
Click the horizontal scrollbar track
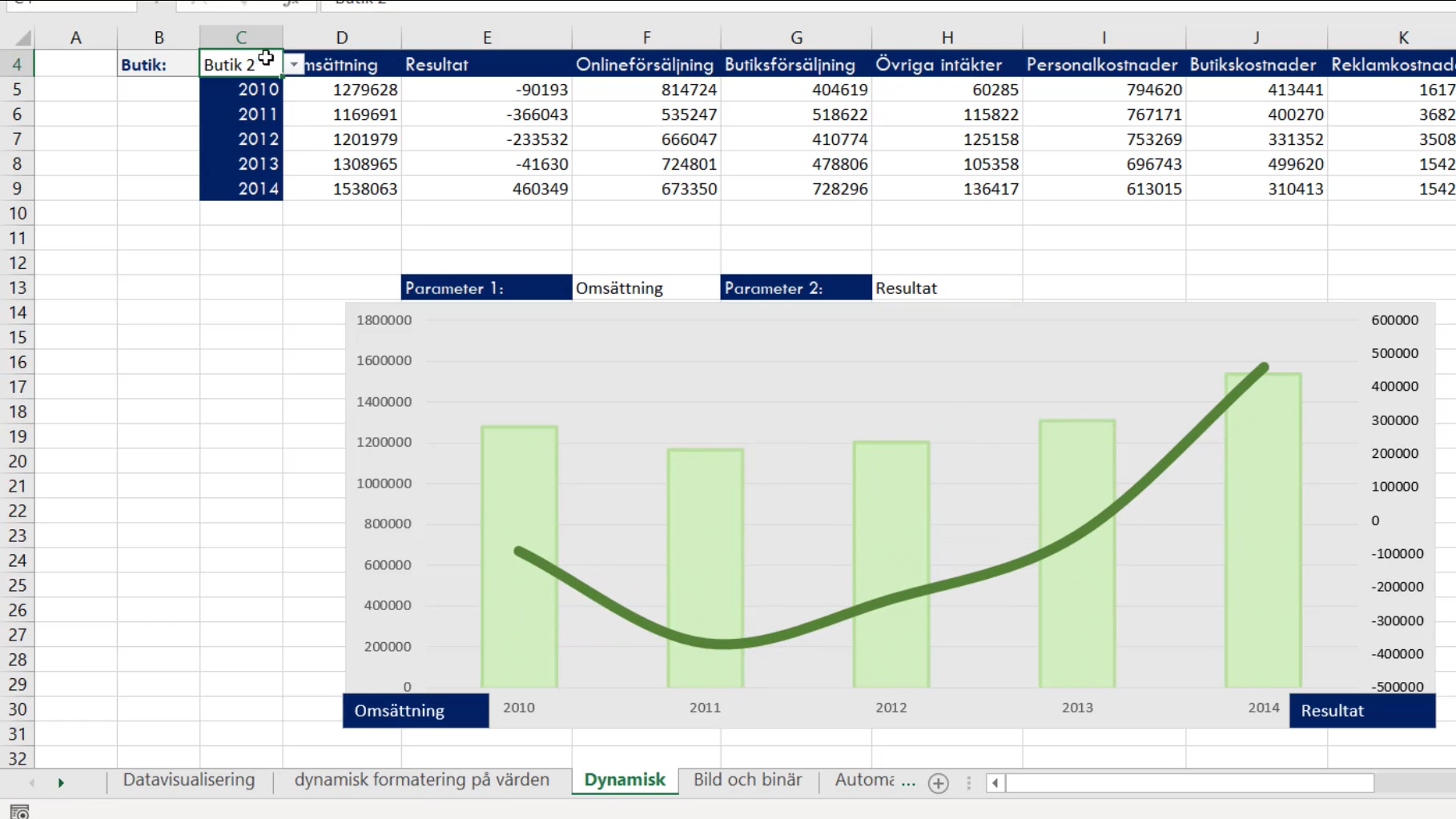pyautogui.click(x=1189, y=783)
